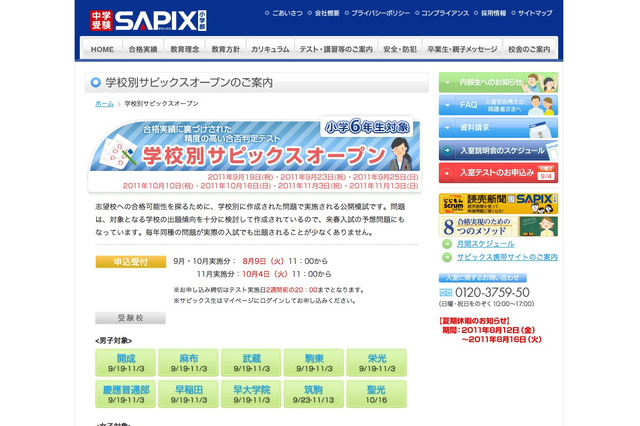Image resolution: width=640 pixels, height=426 pixels.
Task: Go to the HOME tab
Action: click(x=102, y=49)
